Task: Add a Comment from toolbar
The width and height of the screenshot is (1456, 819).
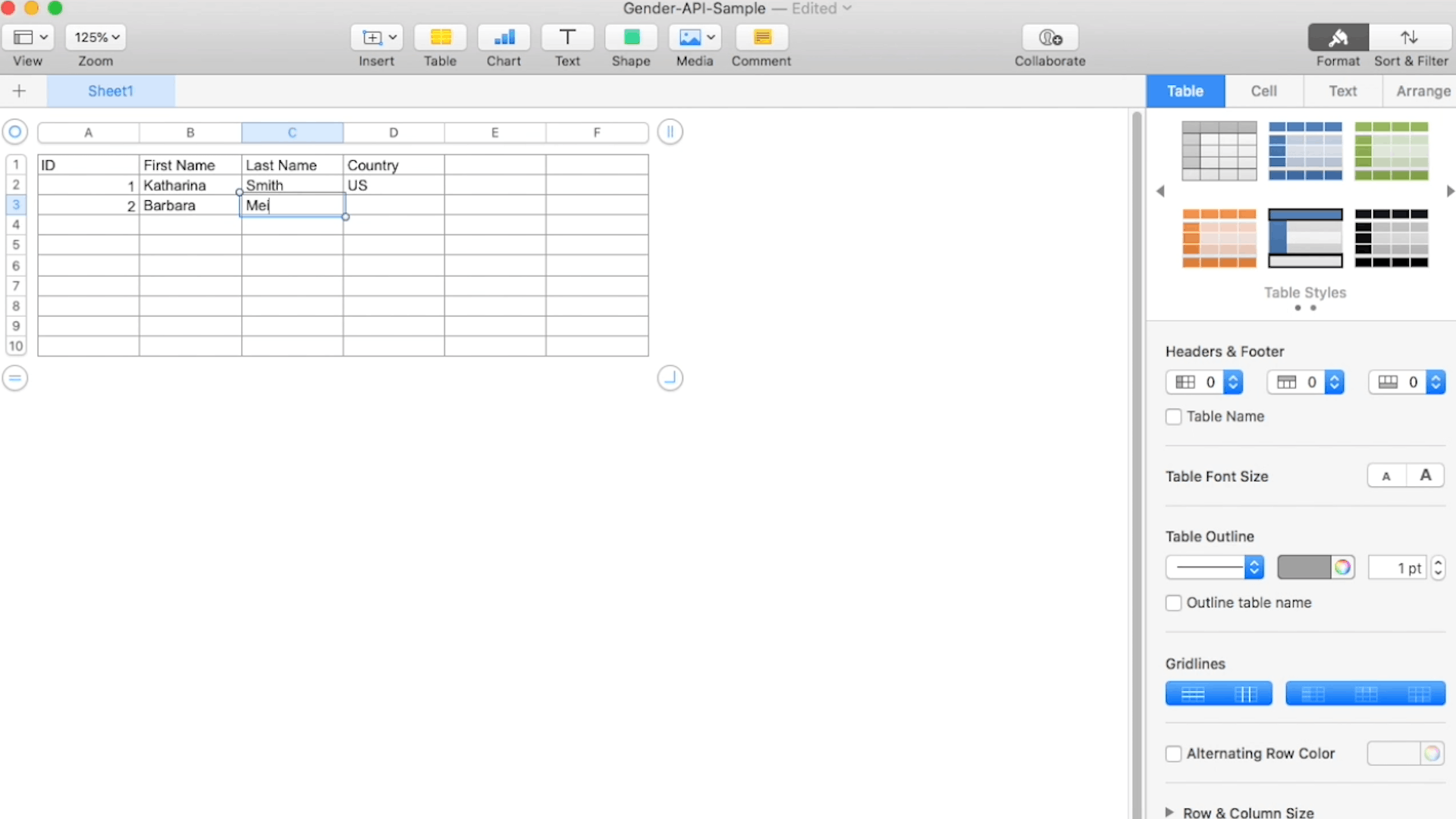Action: pos(761,37)
